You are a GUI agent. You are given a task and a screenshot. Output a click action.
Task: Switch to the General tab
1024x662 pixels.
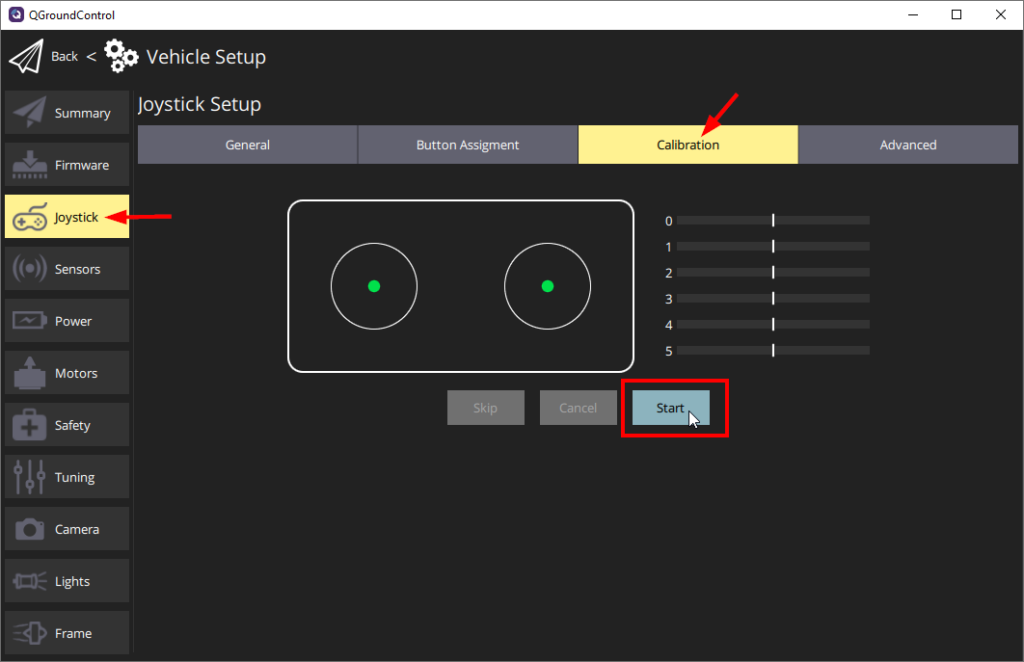(x=247, y=144)
